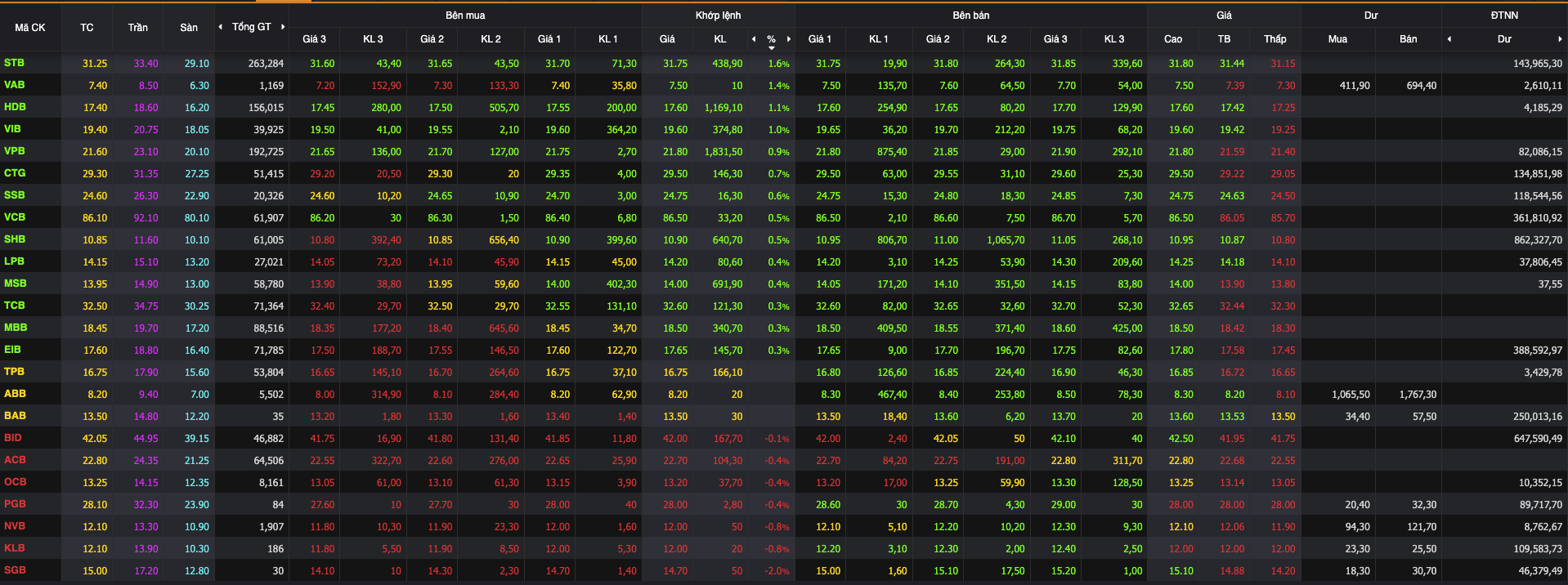Open the TPB stock symbol
1568x585 pixels.
[14, 372]
